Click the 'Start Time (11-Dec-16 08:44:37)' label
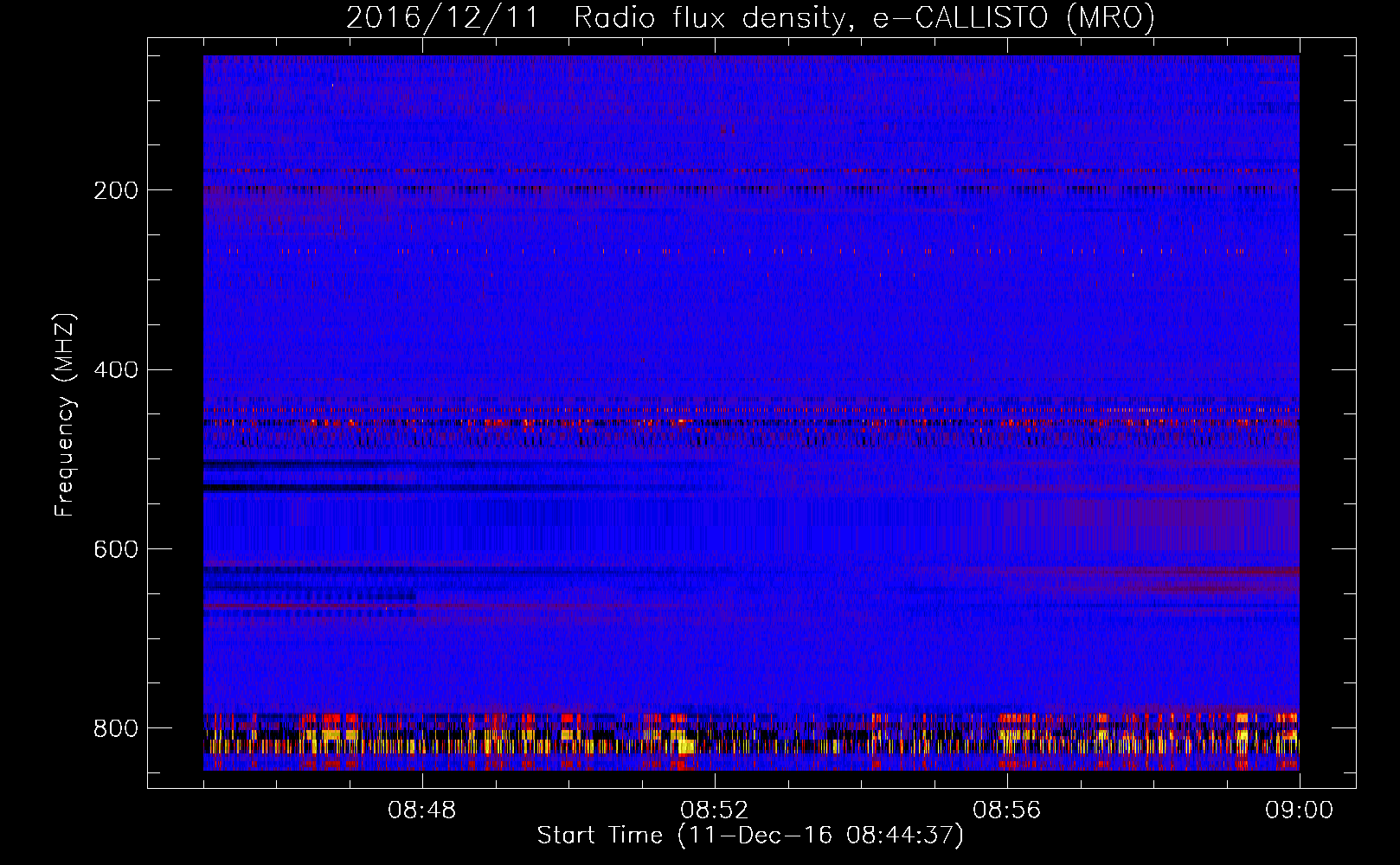1400x865 pixels. (750, 836)
